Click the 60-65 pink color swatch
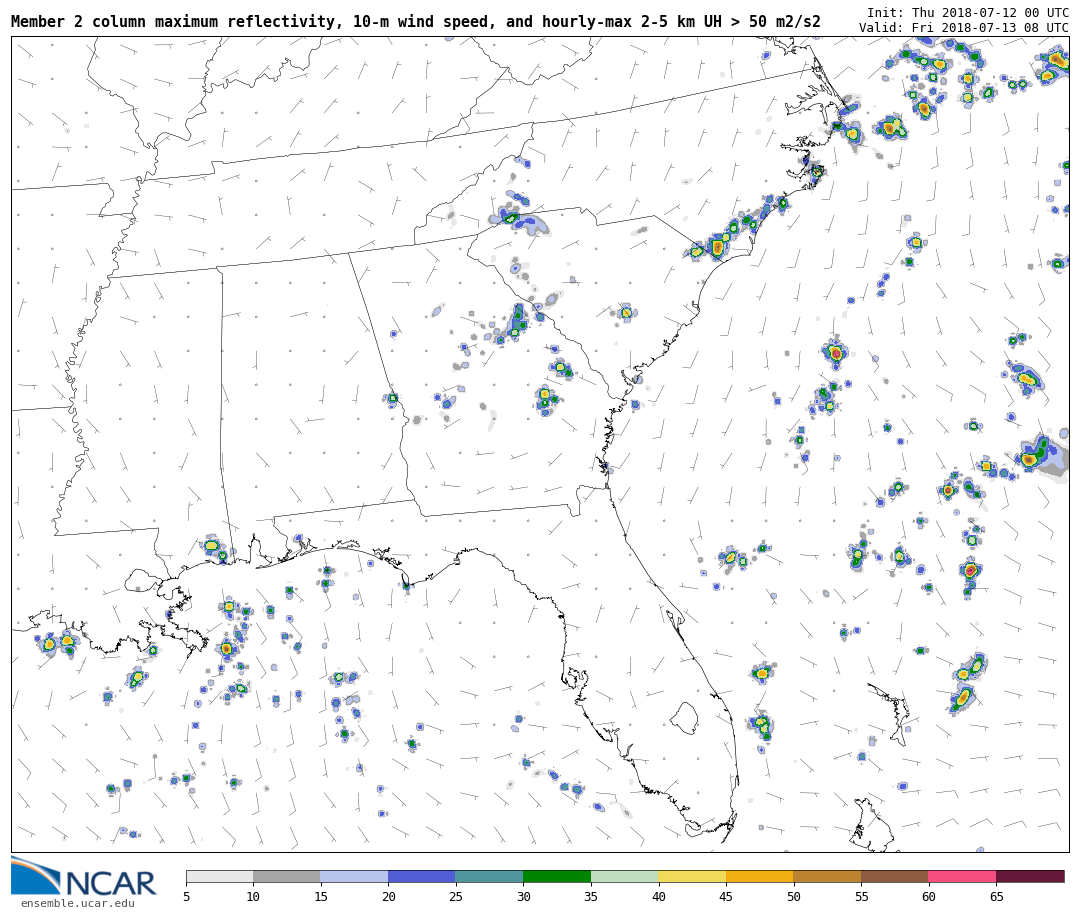 pos(962,876)
